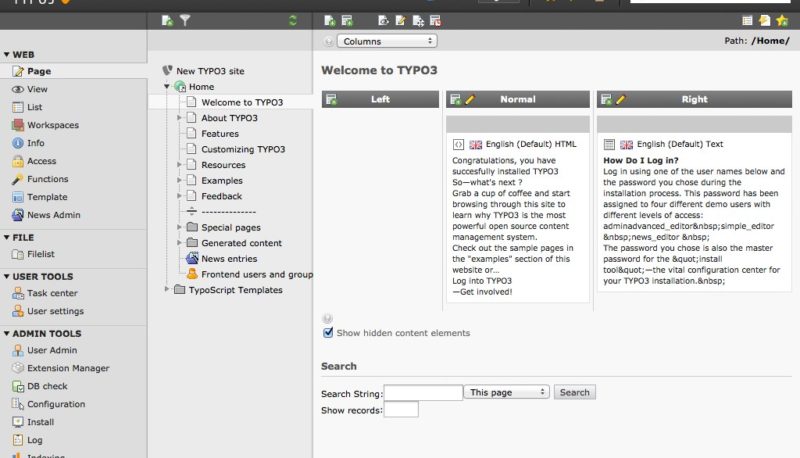Expand the Resources tree node
The height and width of the screenshot is (458, 800).
click(179, 165)
